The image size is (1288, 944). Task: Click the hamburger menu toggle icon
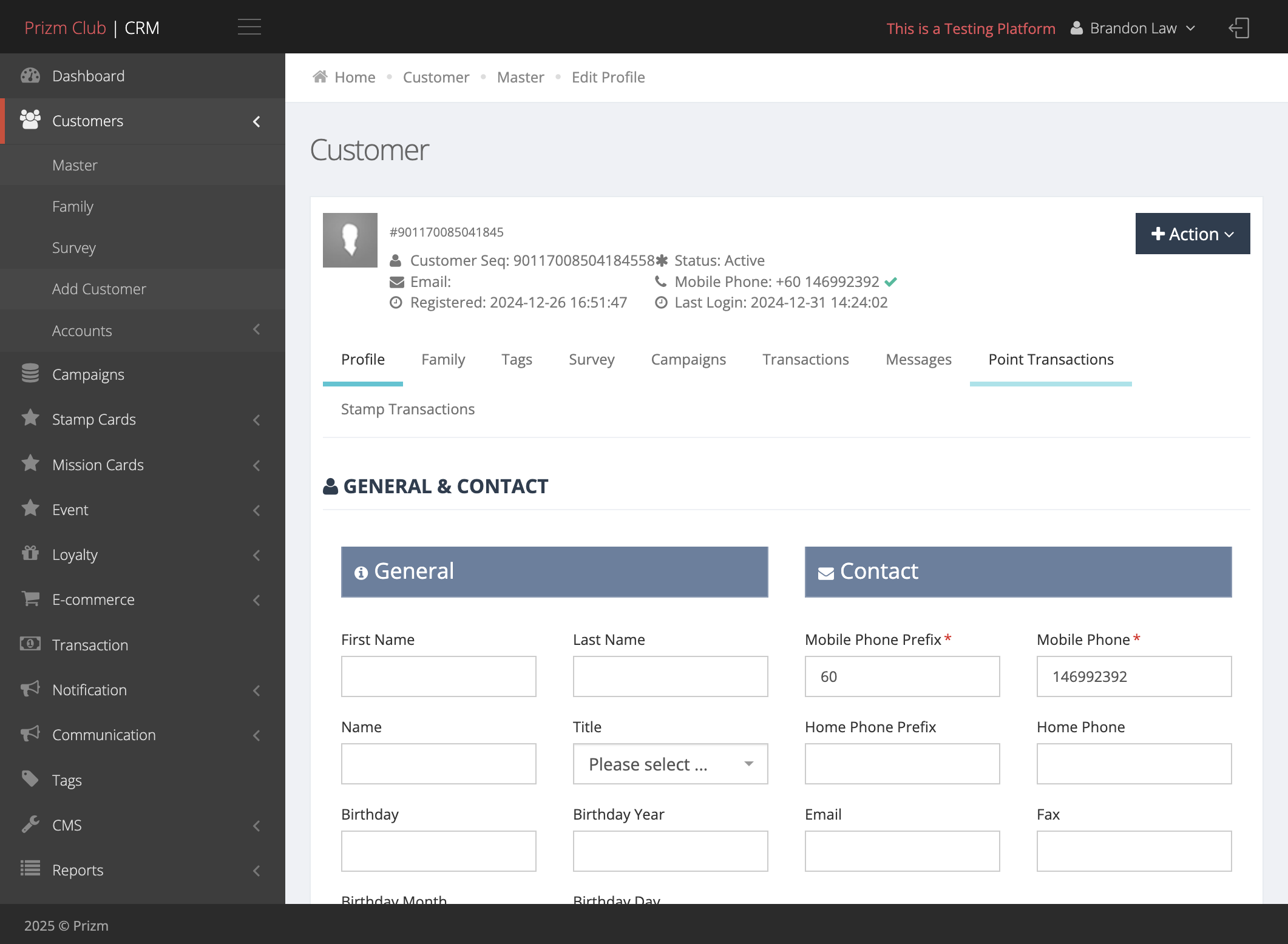pyautogui.click(x=249, y=27)
